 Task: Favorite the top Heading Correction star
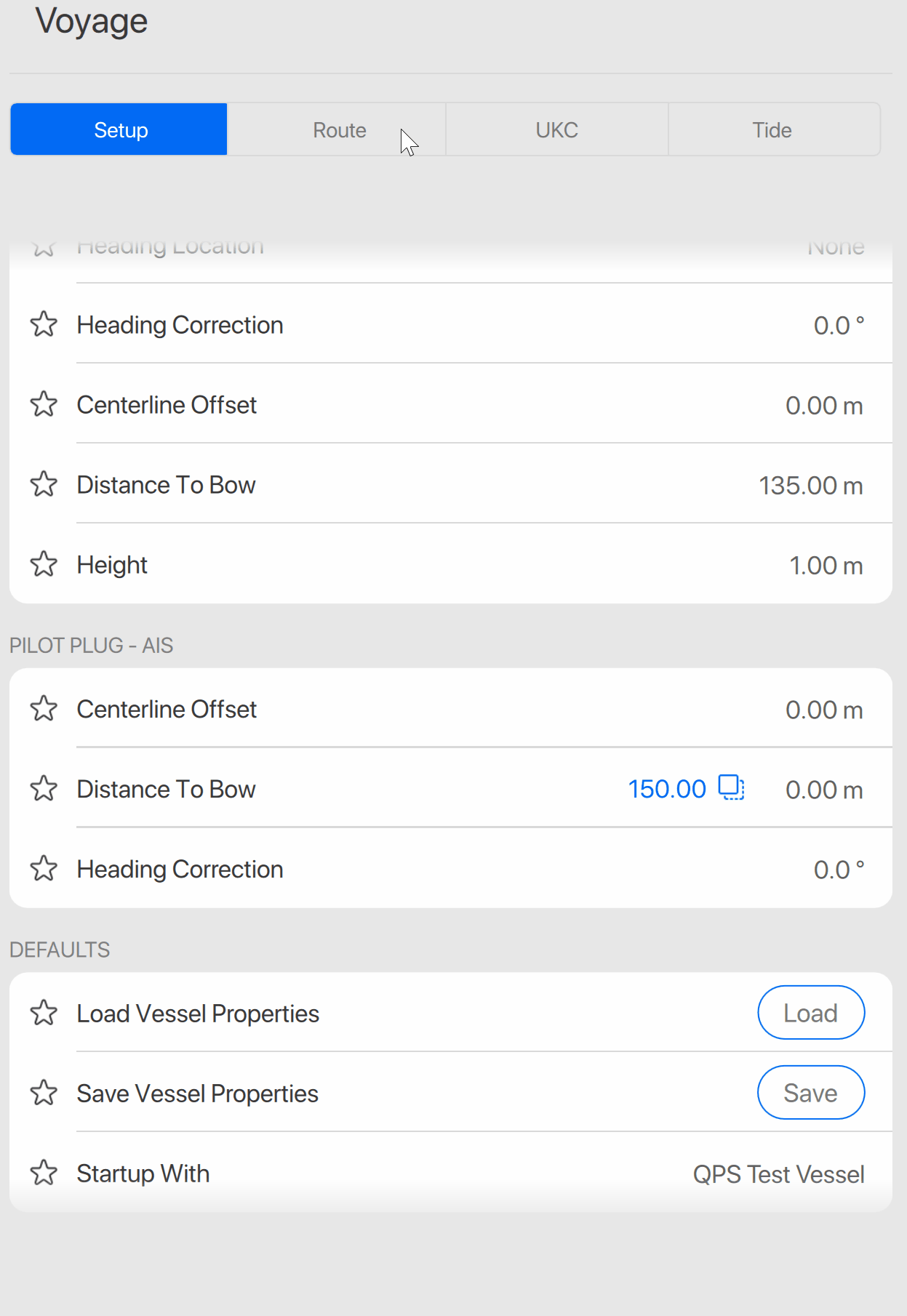pyautogui.click(x=44, y=324)
